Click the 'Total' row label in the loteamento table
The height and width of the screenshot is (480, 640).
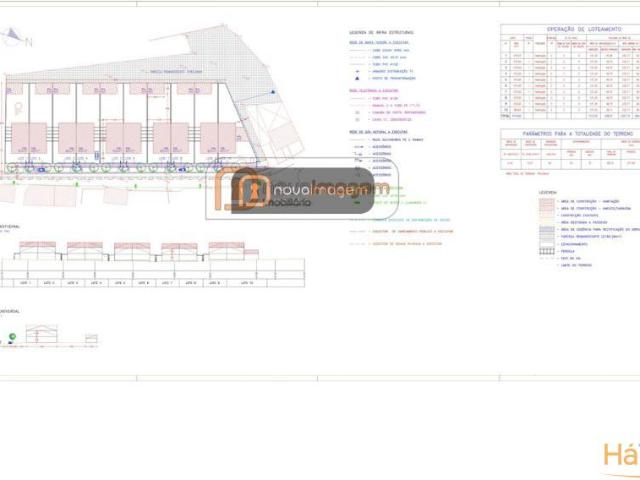pyautogui.click(x=505, y=116)
